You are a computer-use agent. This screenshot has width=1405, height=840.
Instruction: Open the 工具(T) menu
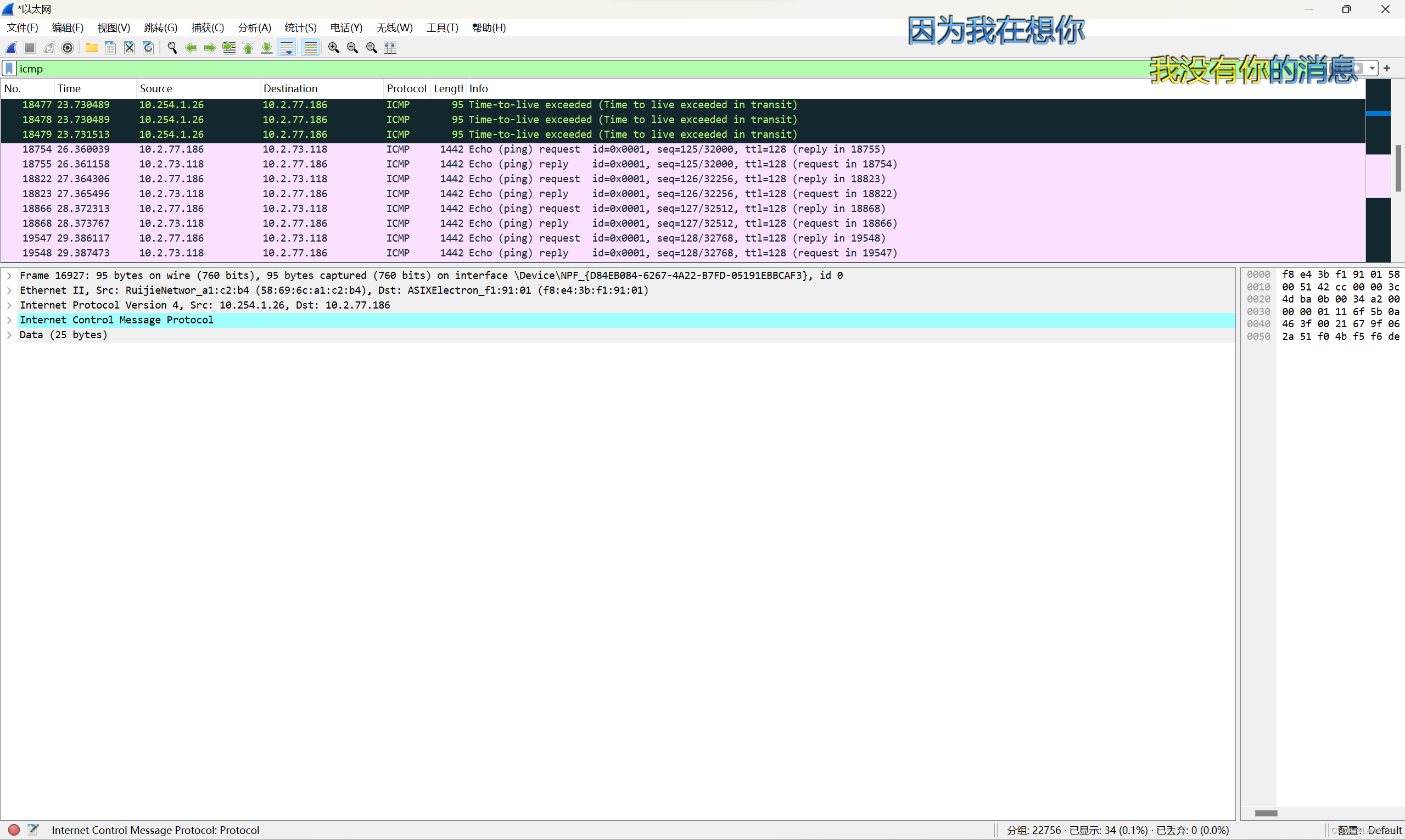(442, 28)
